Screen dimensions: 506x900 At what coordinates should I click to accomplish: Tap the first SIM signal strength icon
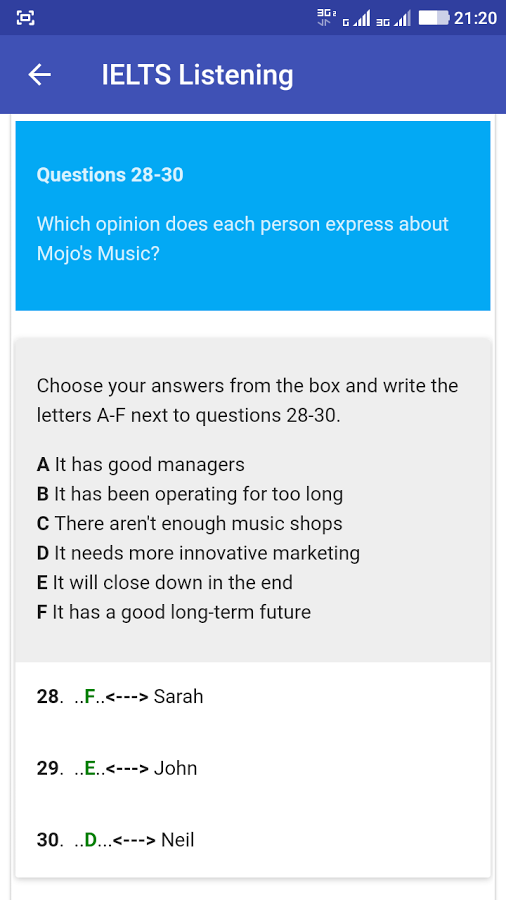(356, 19)
